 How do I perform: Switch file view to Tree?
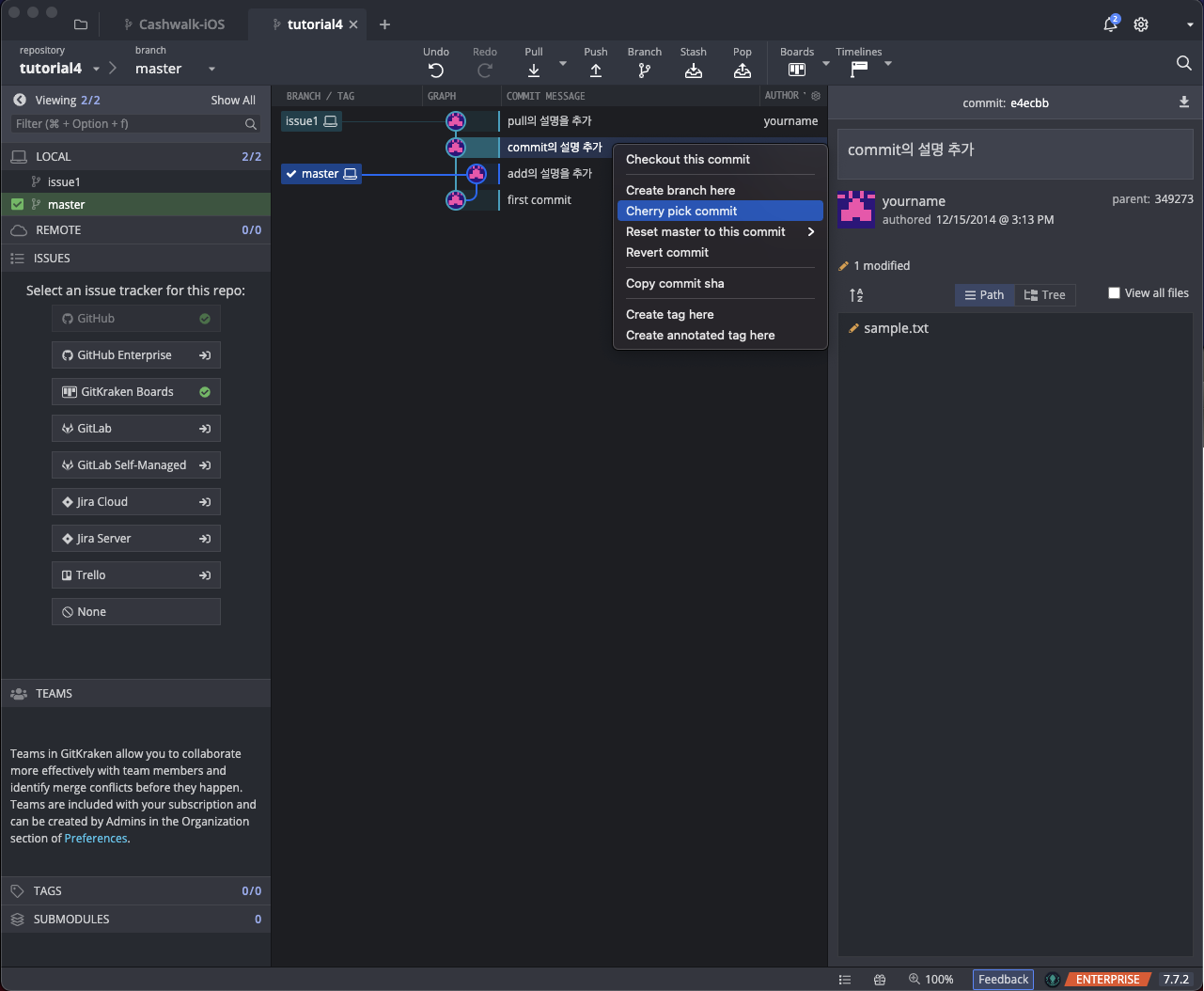click(x=1044, y=295)
